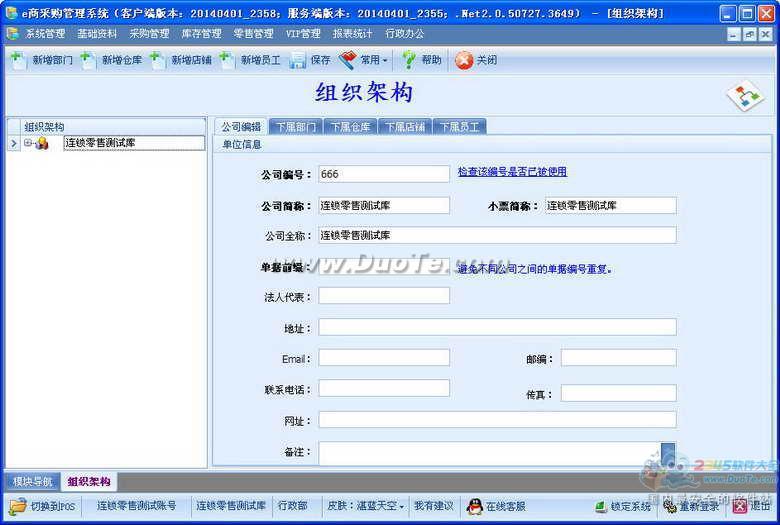Click the 帮助 question mark icon
This screenshot has width=780, height=525.
click(x=409, y=60)
